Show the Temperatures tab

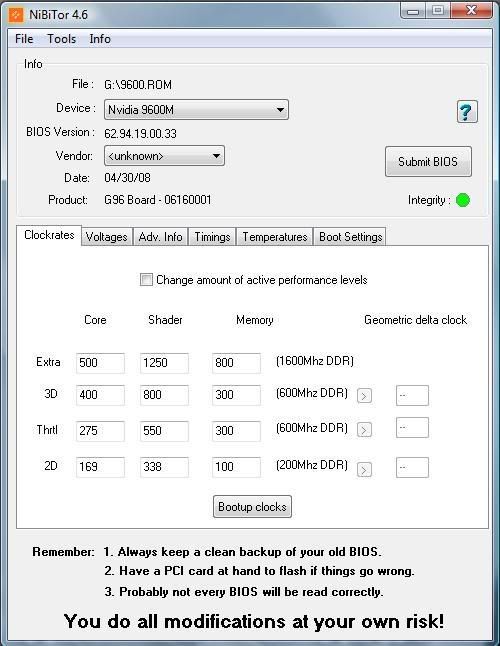point(275,237)
